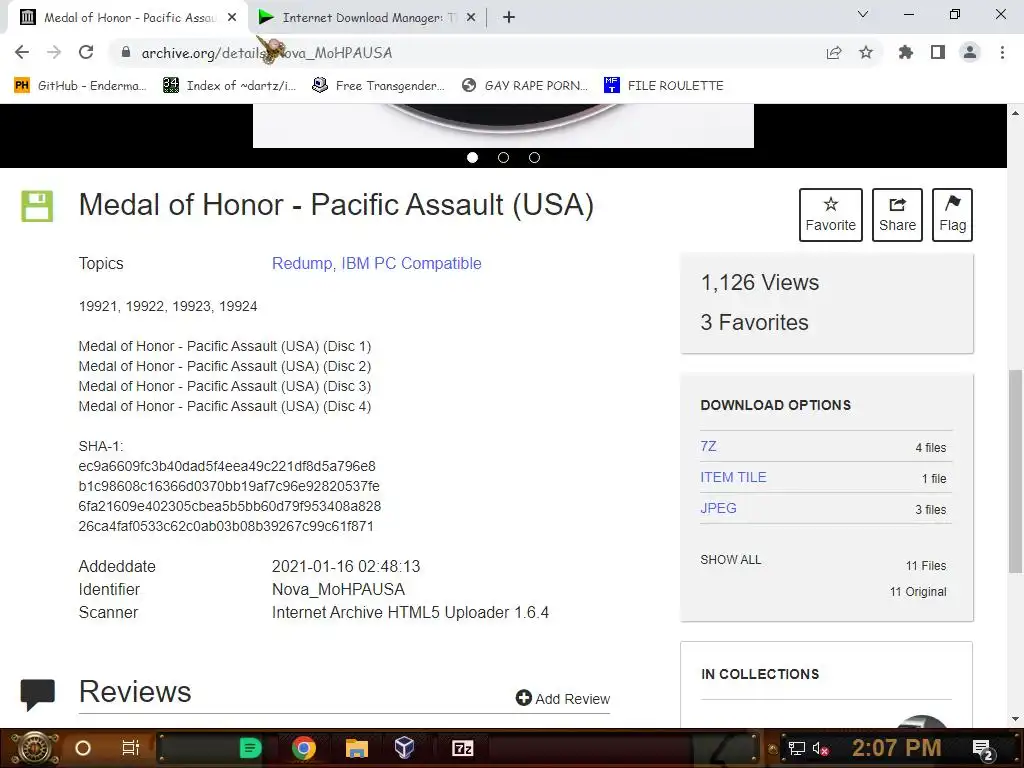The width and height of the screenshot is (1024, 768).
Task: Open the Extensions puzzle menu
Action: [906, 52]
